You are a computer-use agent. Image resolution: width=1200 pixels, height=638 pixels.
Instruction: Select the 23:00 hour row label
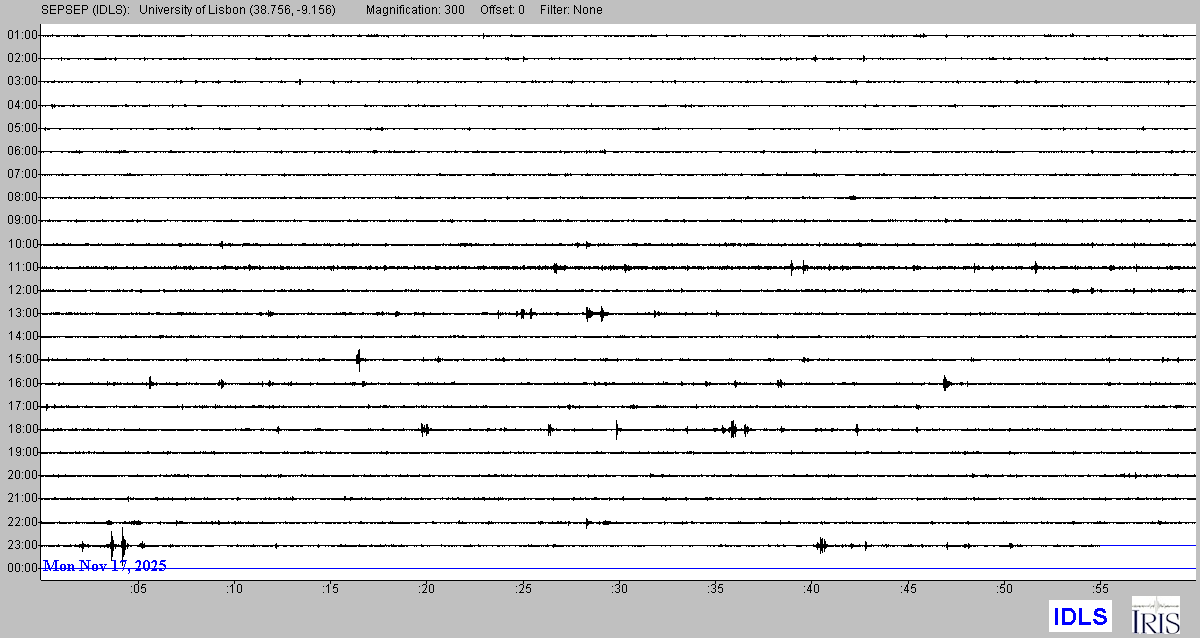click(x=22, y=545)
